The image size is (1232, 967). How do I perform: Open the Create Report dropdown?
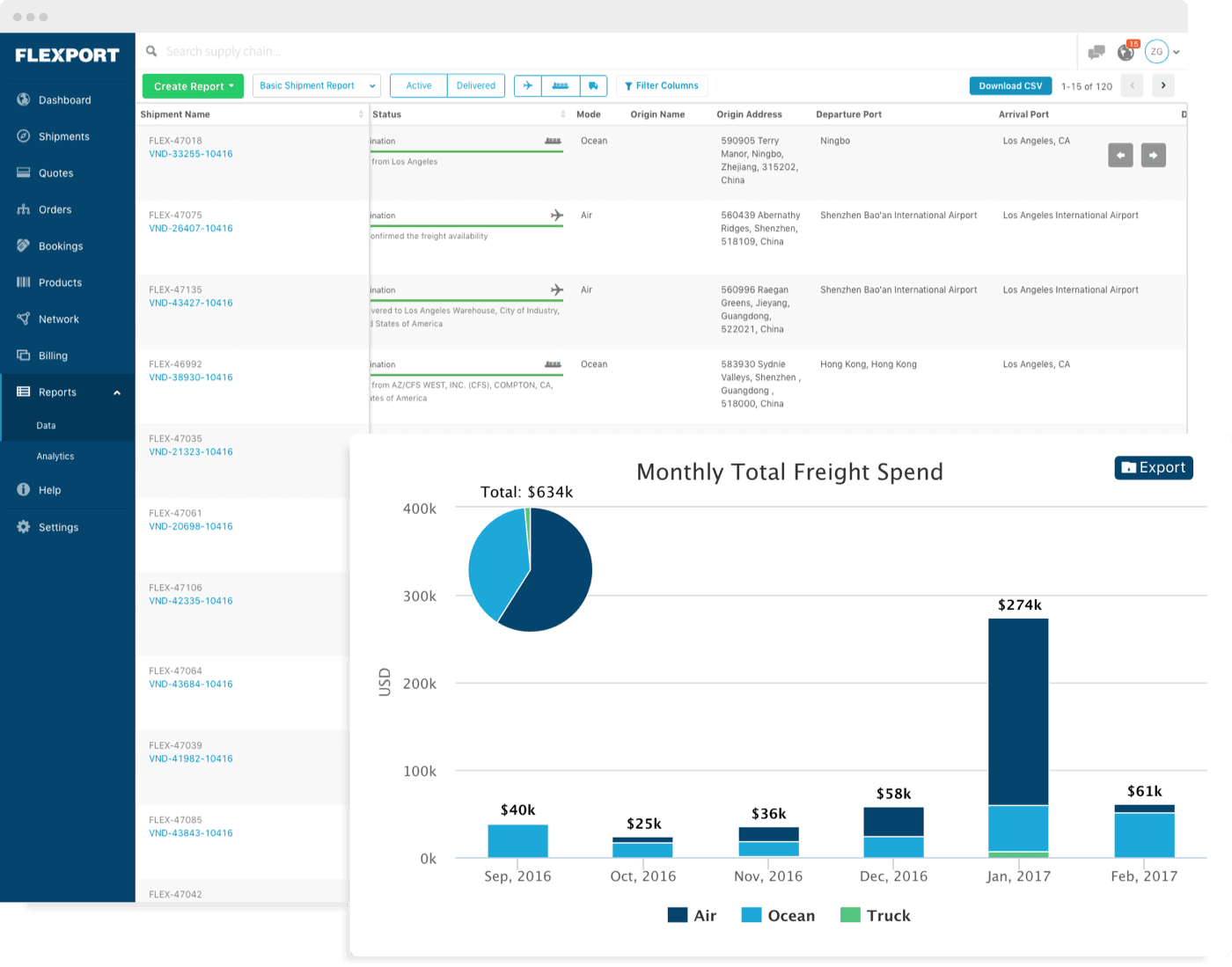point(194,86)
